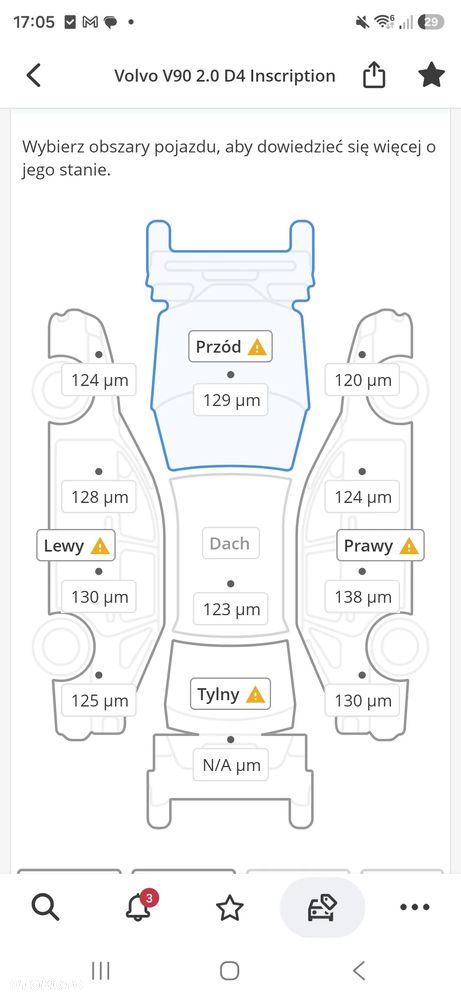Select the car sale tag tab

pos(322,907)
